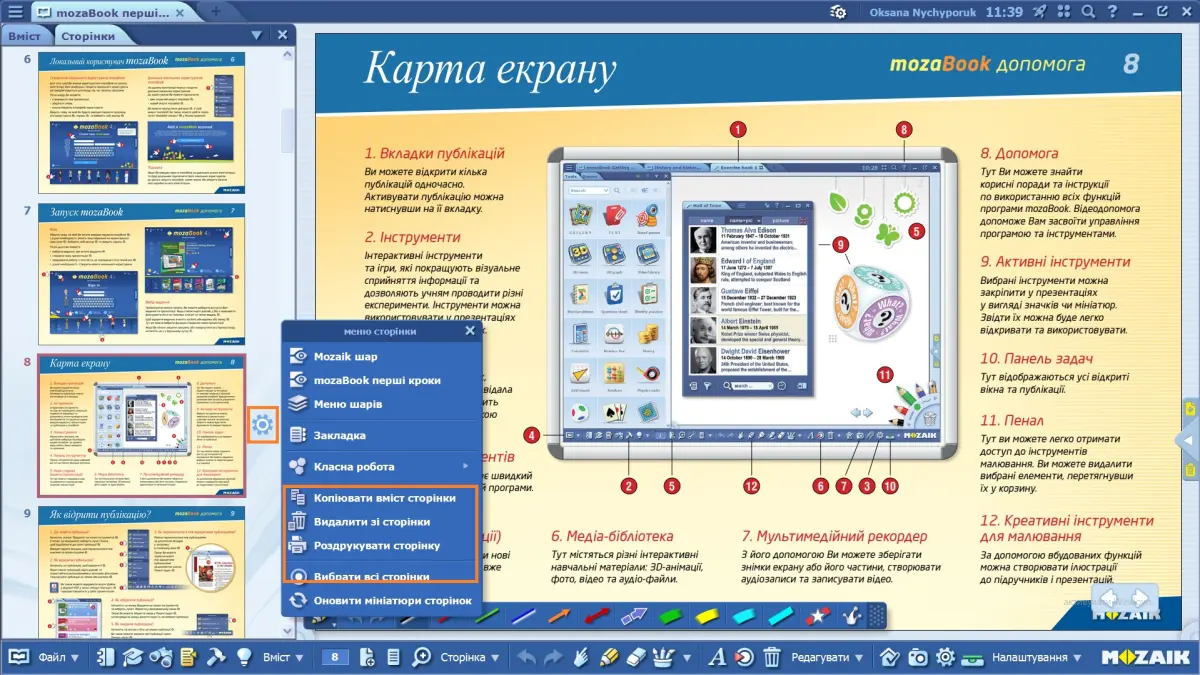Open the yellow notes icon
This screenshot has height=675, width=1200.
pos(187,657)
